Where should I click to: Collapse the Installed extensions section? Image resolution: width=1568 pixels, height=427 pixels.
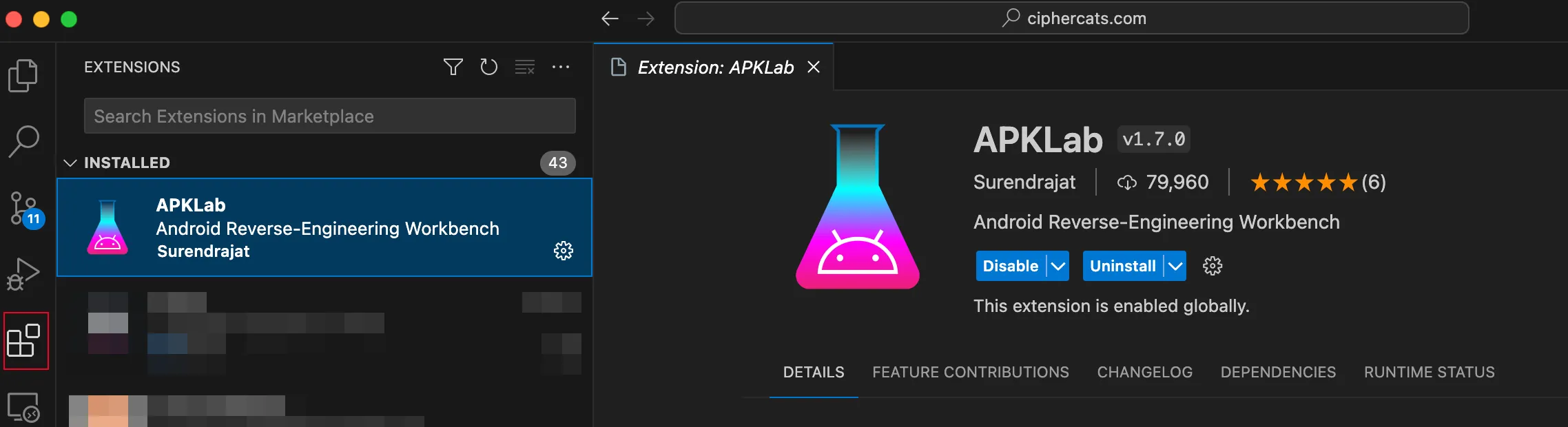point(70,163)
